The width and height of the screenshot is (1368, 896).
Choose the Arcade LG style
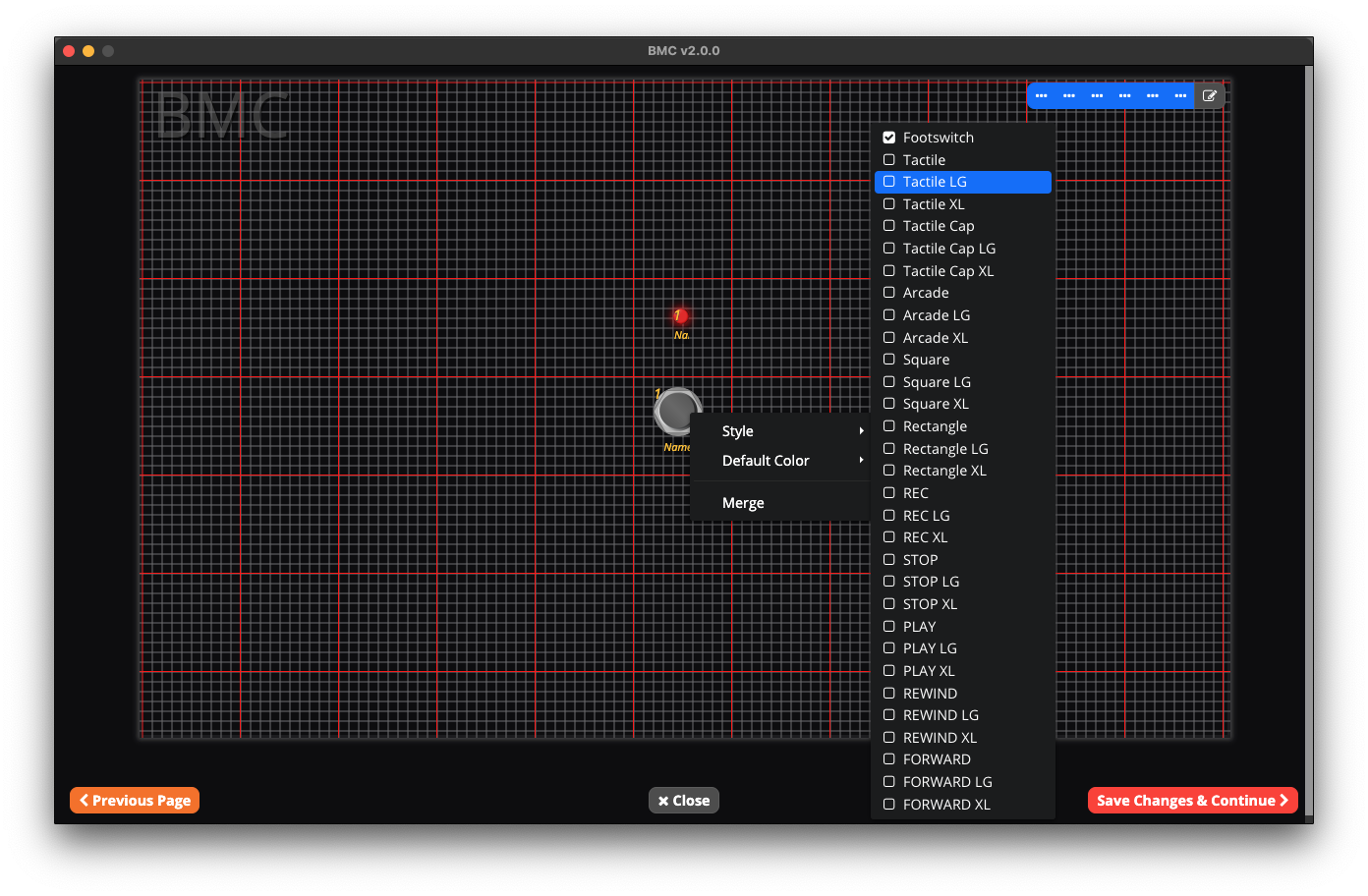point(963,315)
